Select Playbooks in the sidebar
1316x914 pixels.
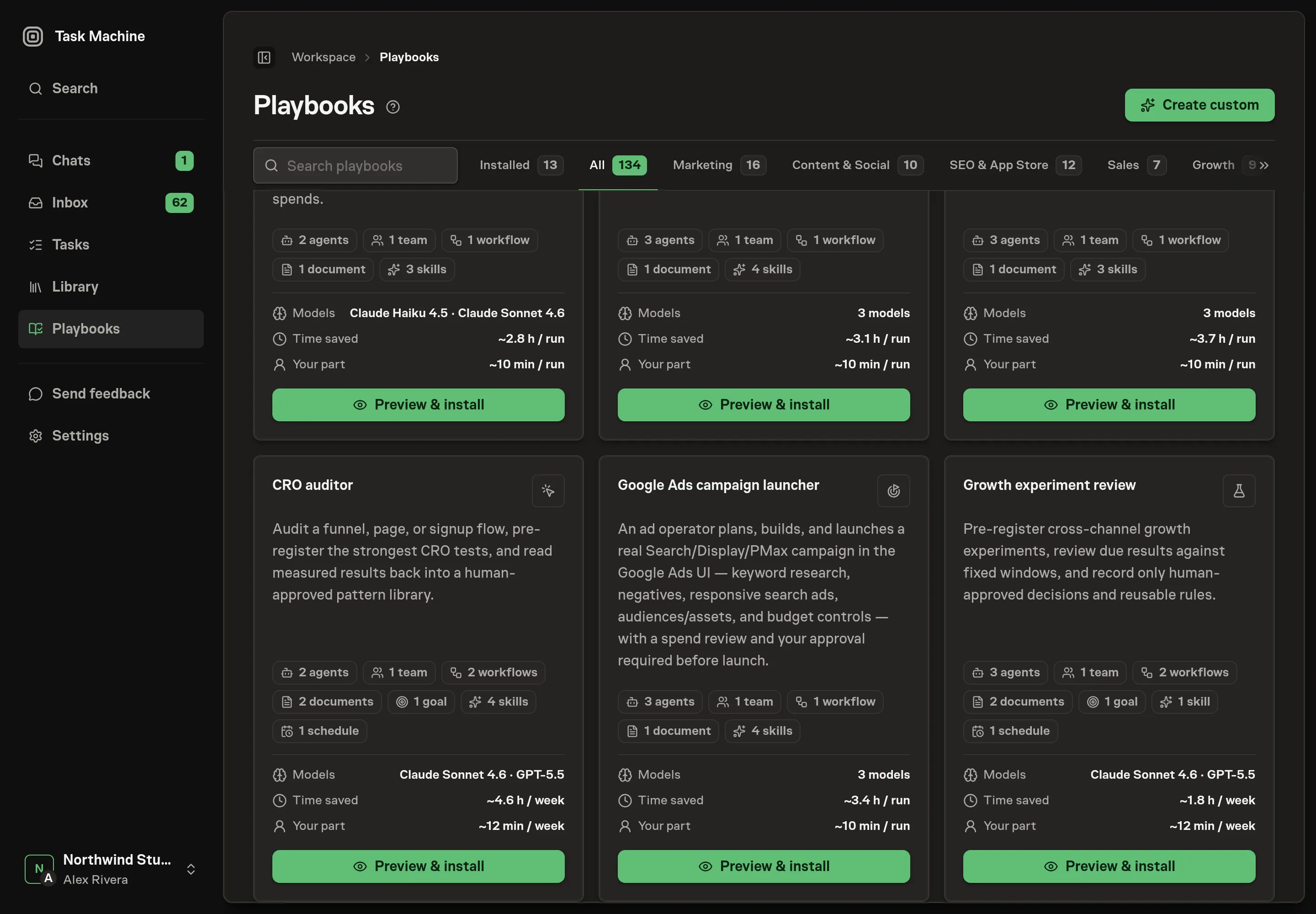[111, 329]
